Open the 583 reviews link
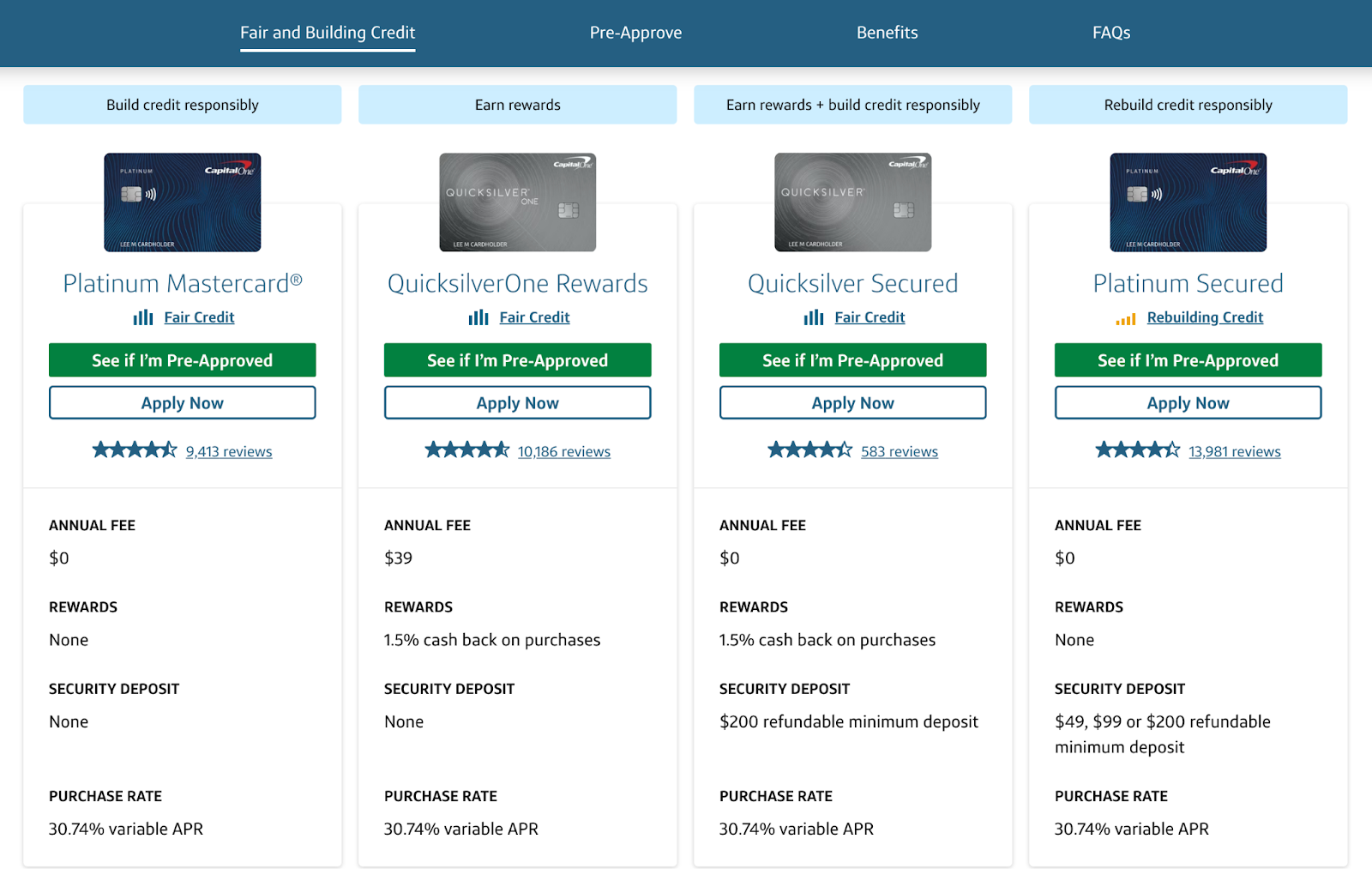Screen dimensions: 1372x887 [900, 451]
